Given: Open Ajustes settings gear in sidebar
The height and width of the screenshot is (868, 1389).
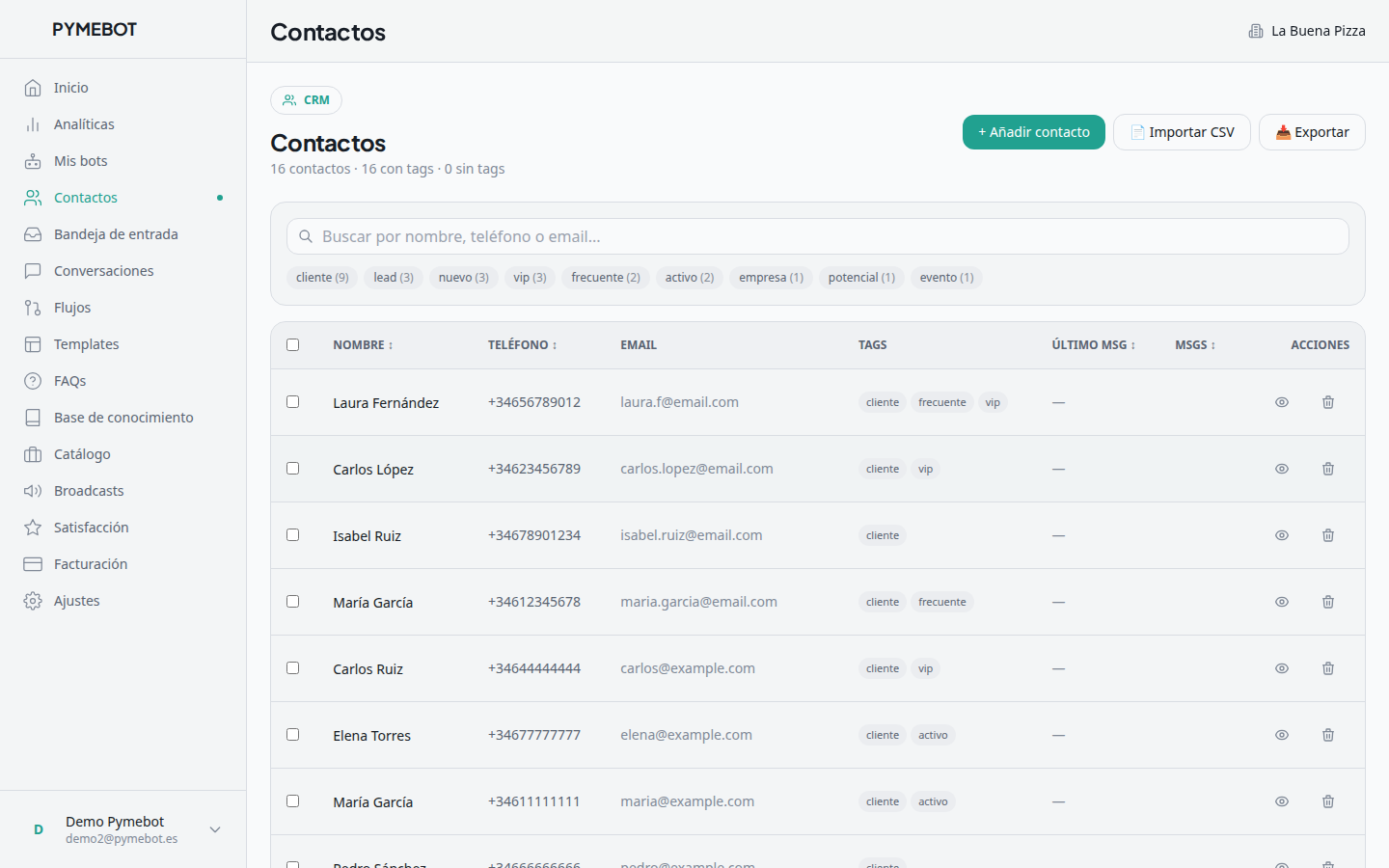Looking at the screenshot, I should pos(33,601).
